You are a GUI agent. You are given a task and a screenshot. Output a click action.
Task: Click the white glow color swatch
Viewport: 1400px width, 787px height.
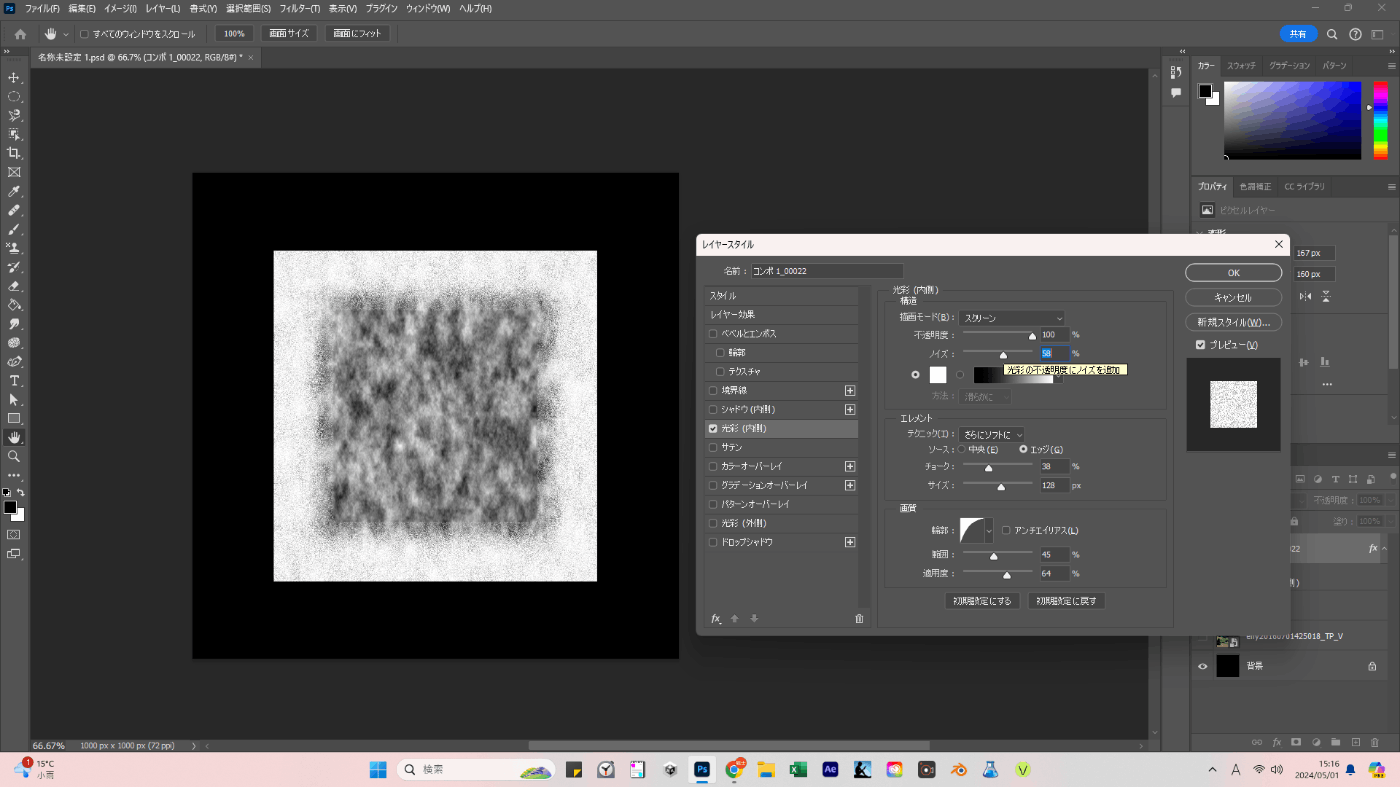tap(938, 375)
